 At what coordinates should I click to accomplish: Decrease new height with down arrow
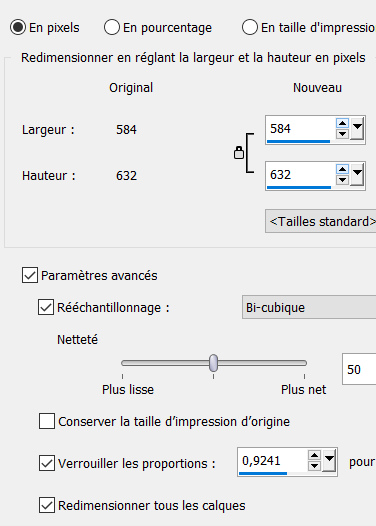point(342,179)
